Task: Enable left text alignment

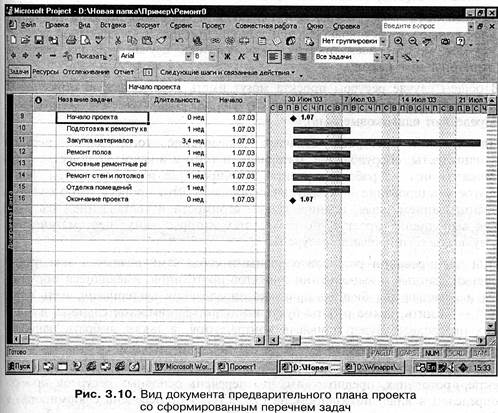Action: pyautogui.click(x=274, y=57)
